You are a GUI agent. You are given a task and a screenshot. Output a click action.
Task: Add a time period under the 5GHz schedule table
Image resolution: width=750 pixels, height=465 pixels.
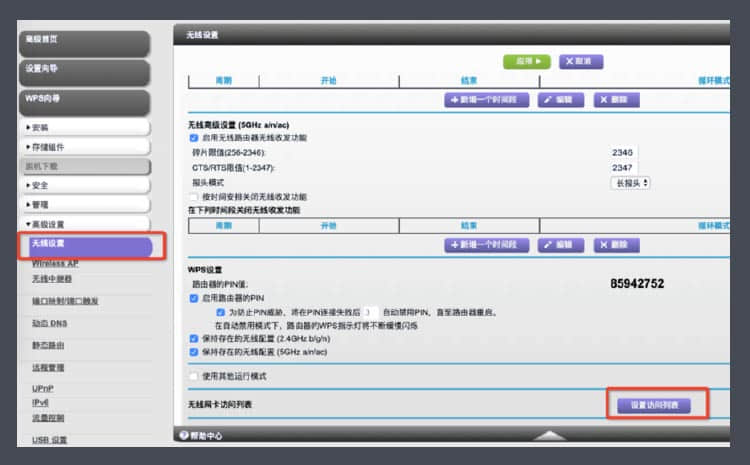pyautogui.click(x=486, y=245)
